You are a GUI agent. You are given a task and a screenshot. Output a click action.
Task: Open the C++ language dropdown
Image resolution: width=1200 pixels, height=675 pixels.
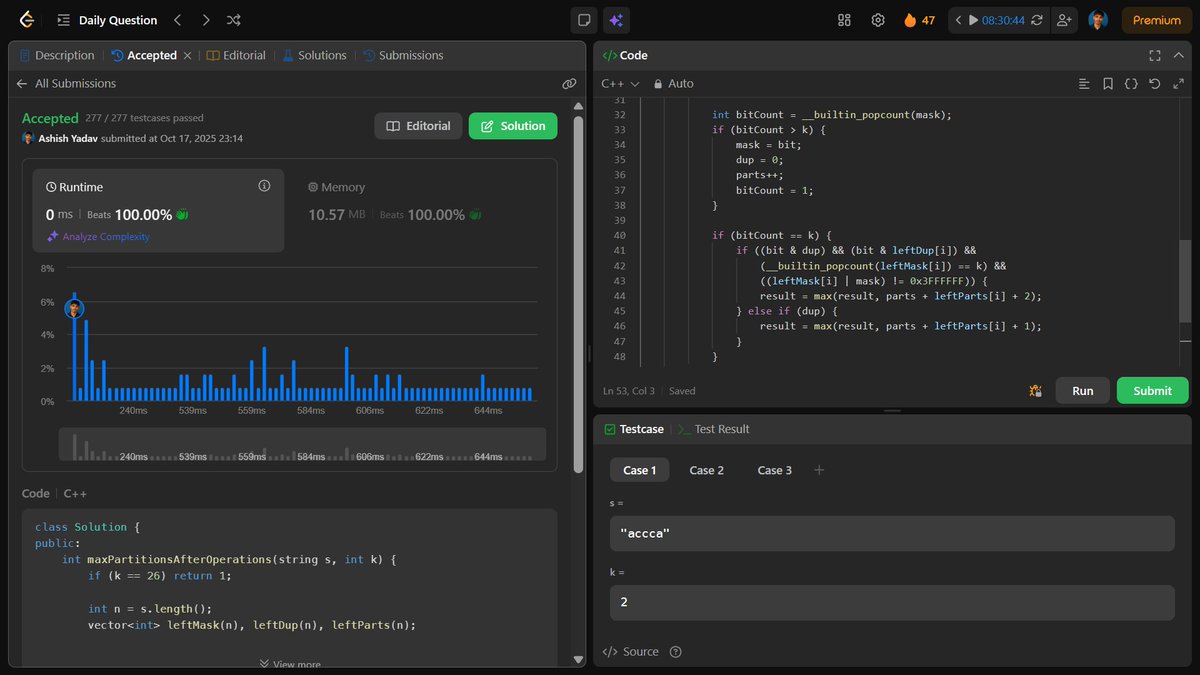click(619, 84)
